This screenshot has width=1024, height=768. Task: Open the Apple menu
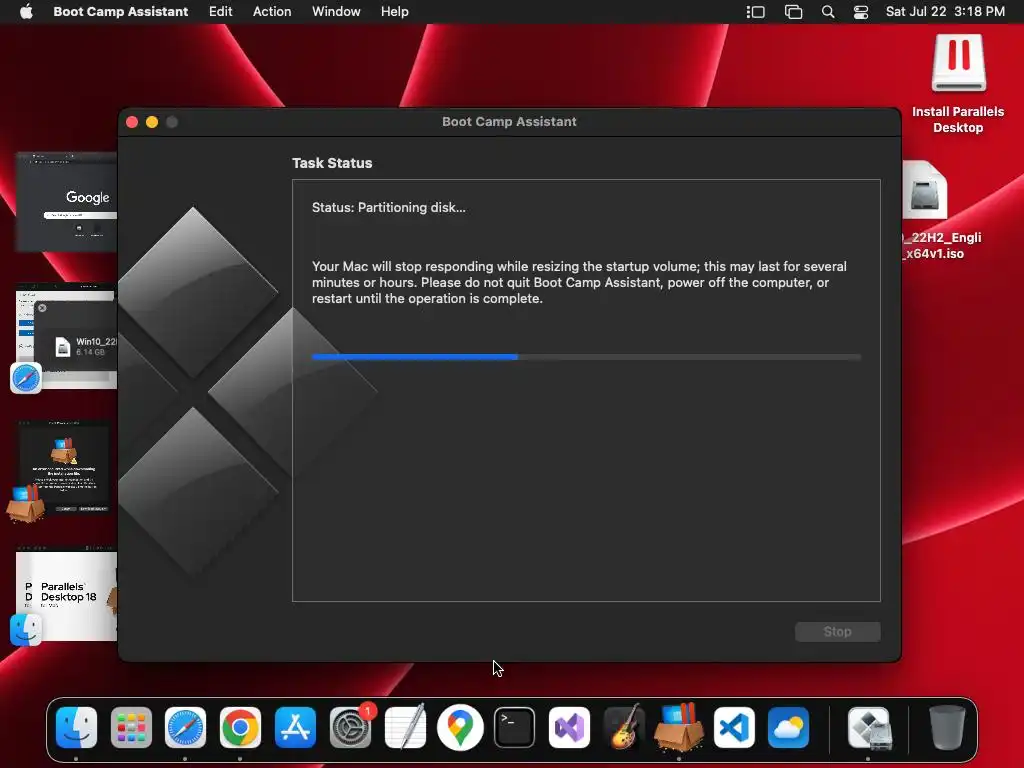click(x=26, y=11)
